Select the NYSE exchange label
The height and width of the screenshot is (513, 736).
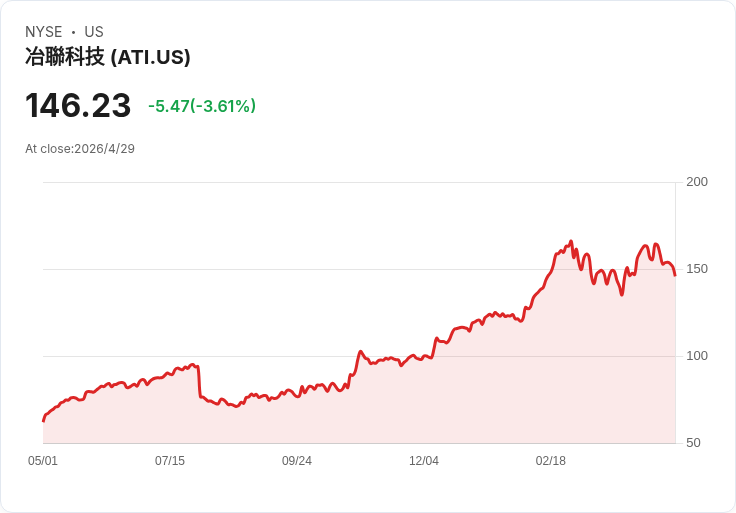[x=44, y=32]
